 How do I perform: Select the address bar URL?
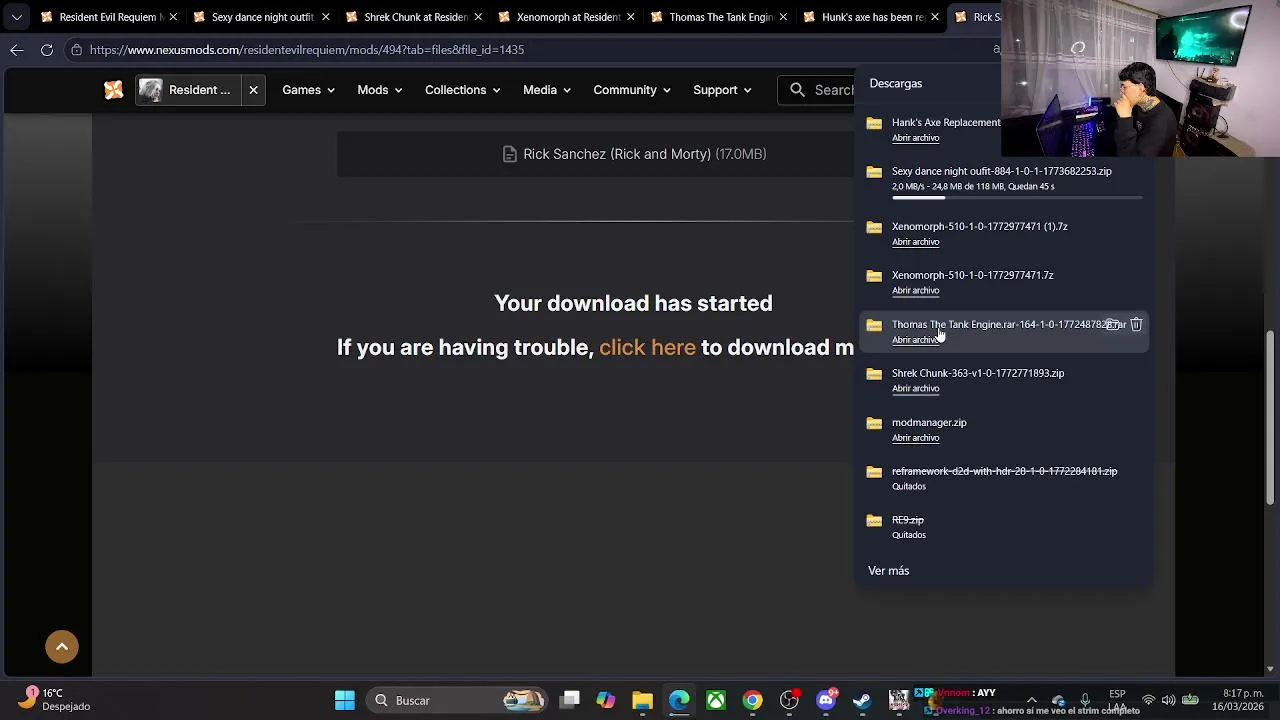point(306,49)
